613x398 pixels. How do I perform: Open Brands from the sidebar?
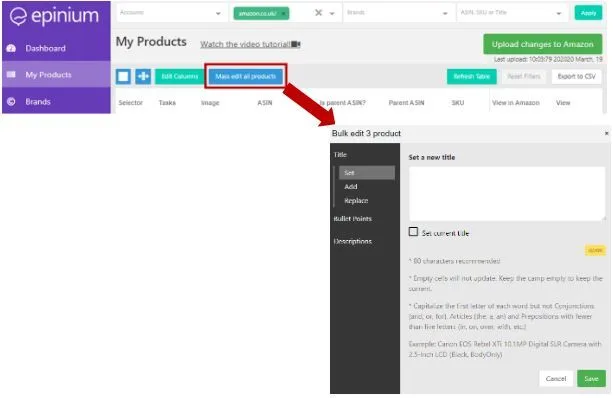[38, 102]
